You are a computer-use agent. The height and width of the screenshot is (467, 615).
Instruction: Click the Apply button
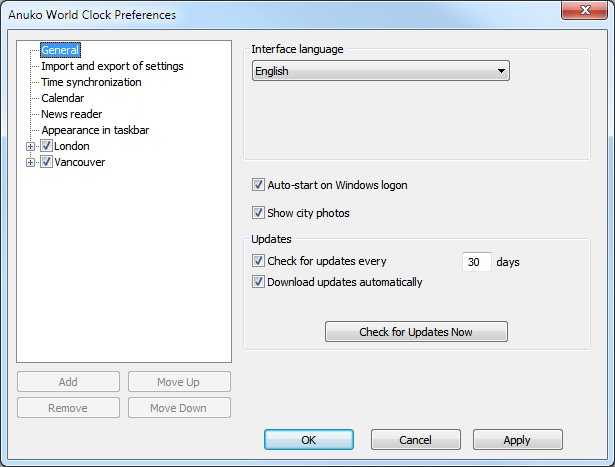517,439
